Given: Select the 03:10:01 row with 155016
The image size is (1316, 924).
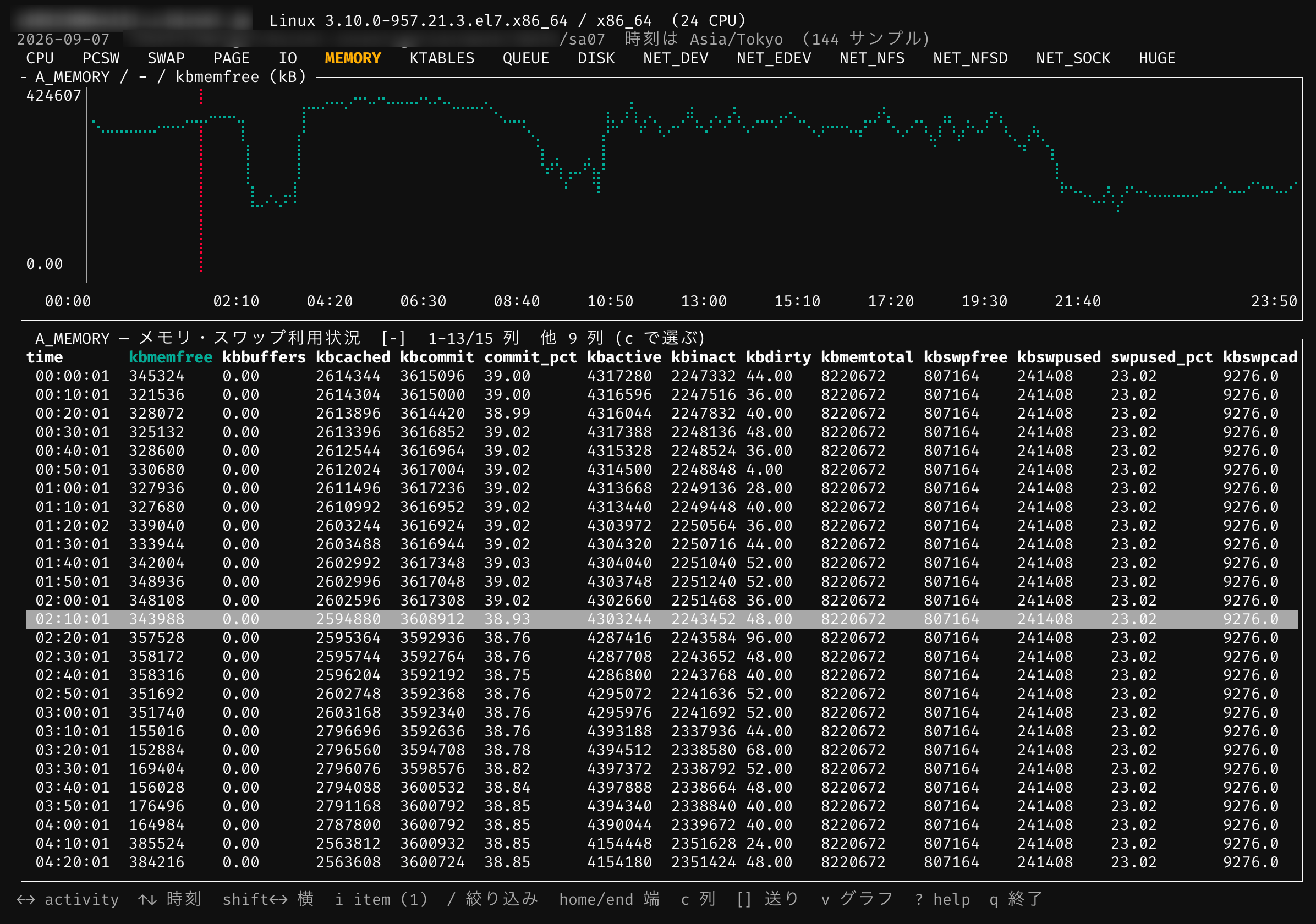Looking at the screenshot, I should 661,732.
